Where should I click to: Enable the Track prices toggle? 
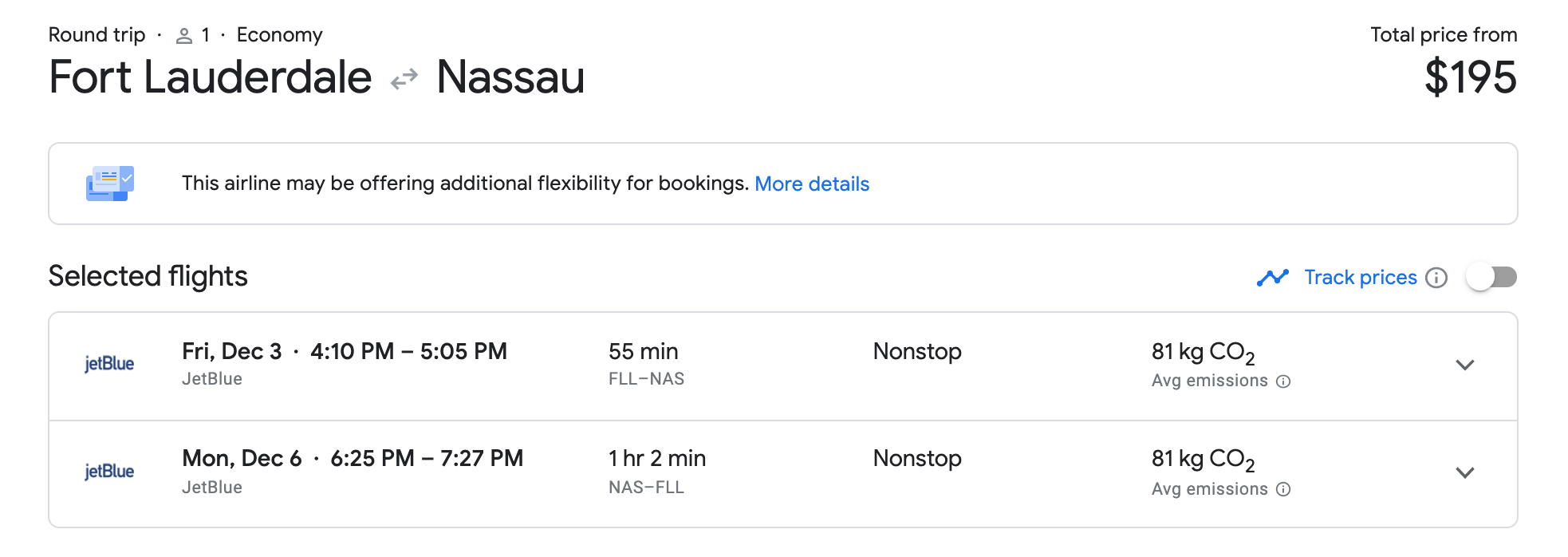[1491, 277]
